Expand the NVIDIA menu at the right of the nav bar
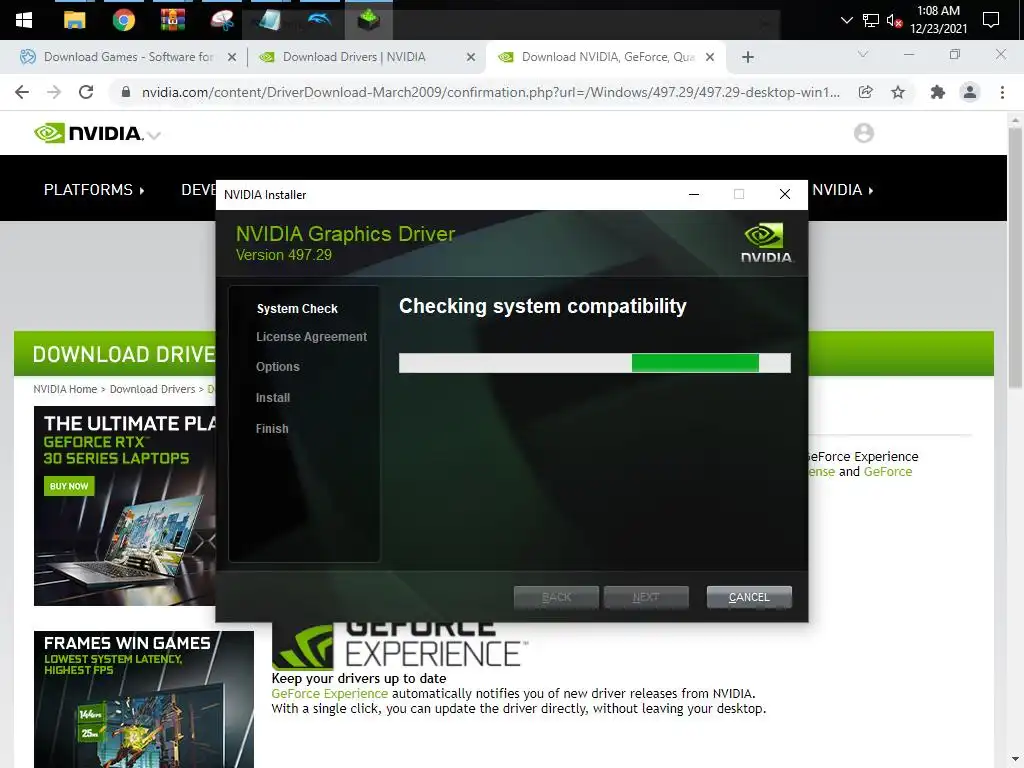Viewport: 1024px width, 768px height. click(843, 189)
